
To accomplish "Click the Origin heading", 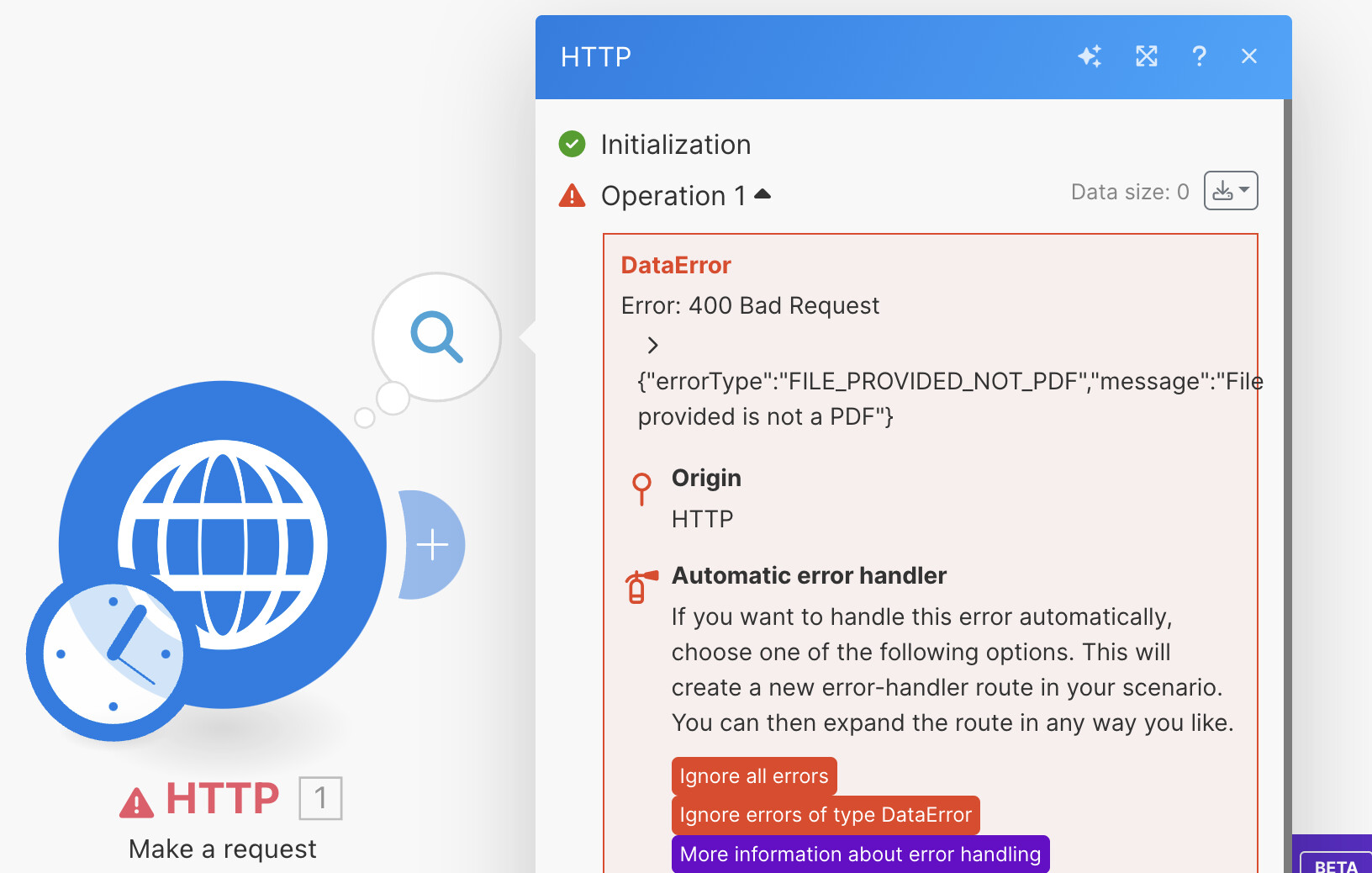I will tap(706, 479).
